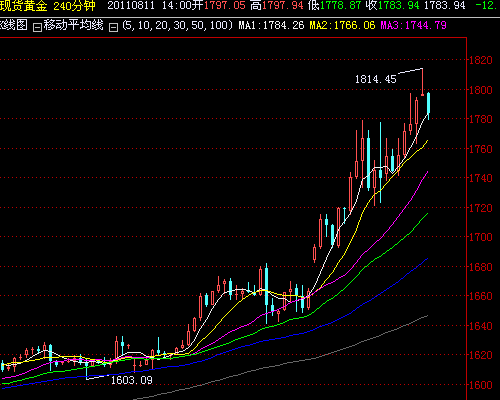Collapse the box before (5,10,20,30,50,100)
The width and height of the screenshot is (500, 400).
(114, 27)
